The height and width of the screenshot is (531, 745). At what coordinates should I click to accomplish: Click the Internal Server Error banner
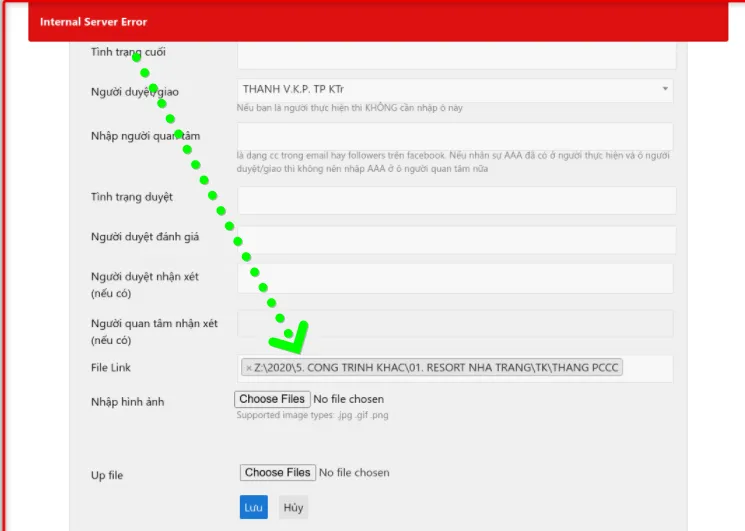tap(378, 21)
